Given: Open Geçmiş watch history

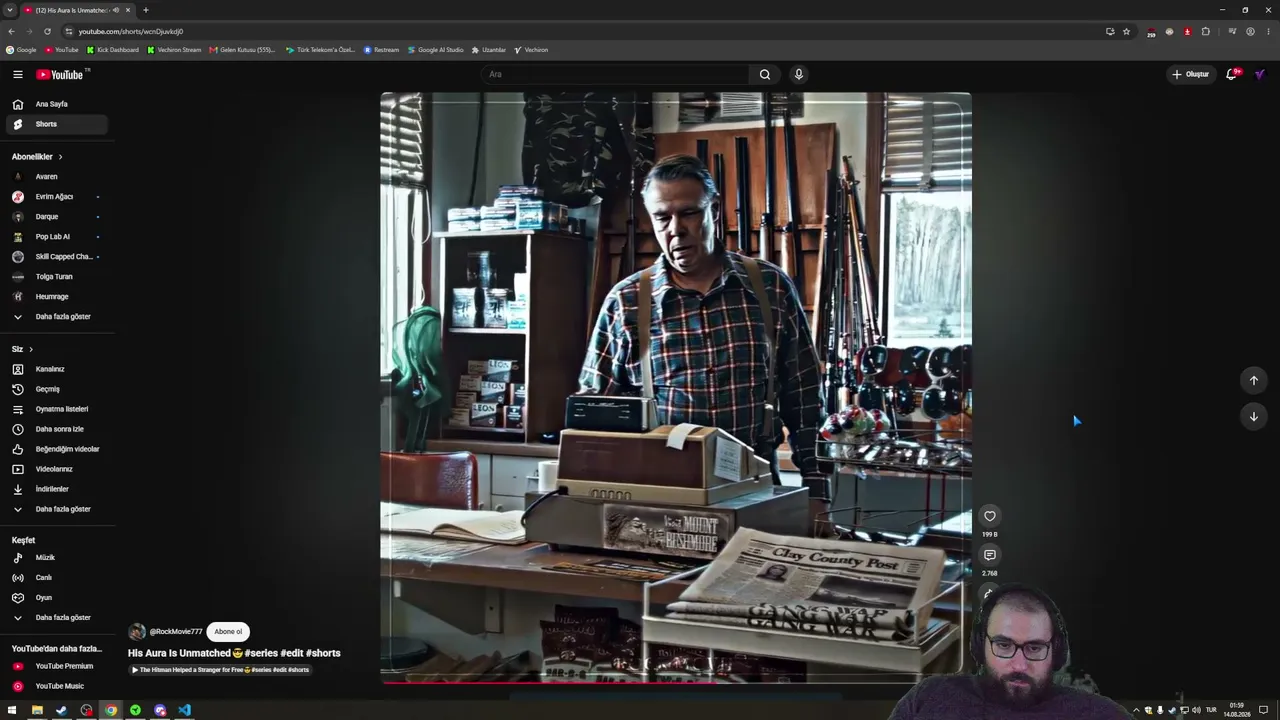Looking at the screenshot, I should 56,389.
